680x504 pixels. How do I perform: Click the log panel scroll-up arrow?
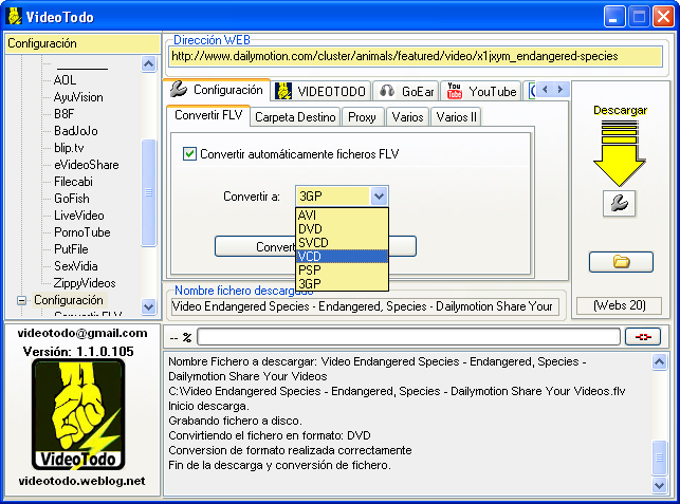point(659,362)
